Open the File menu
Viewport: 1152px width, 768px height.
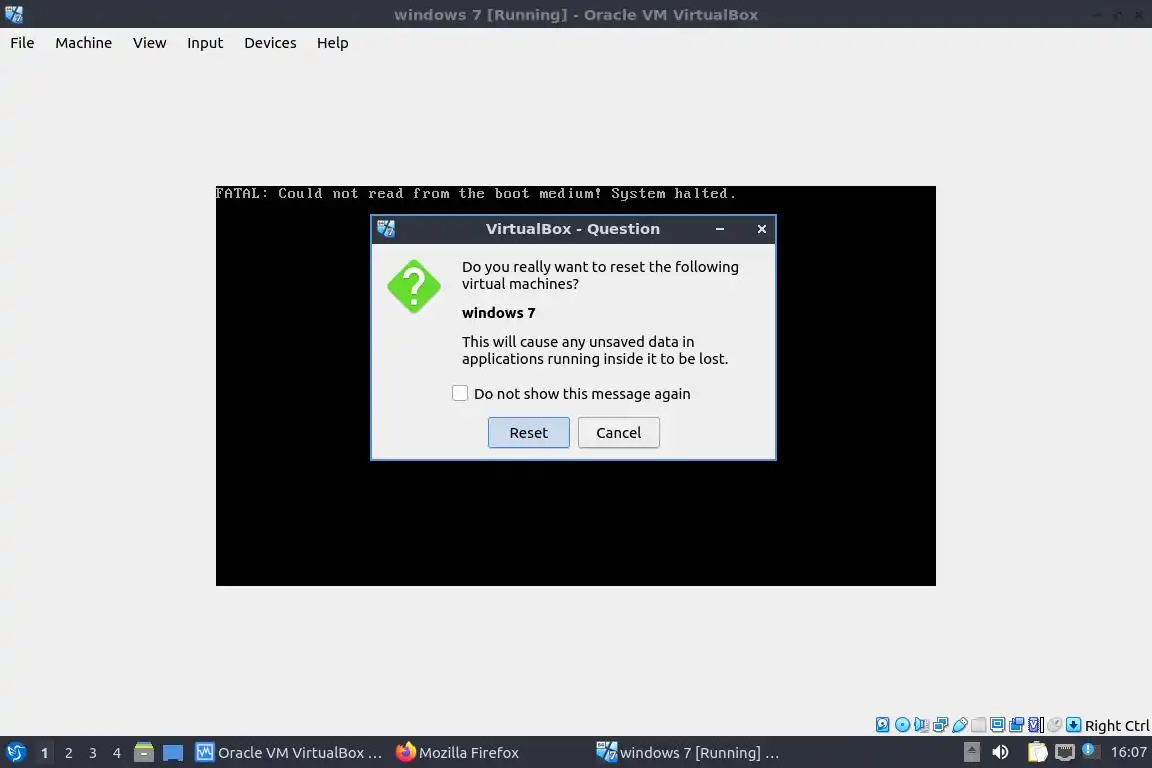[x=22, y=43]
